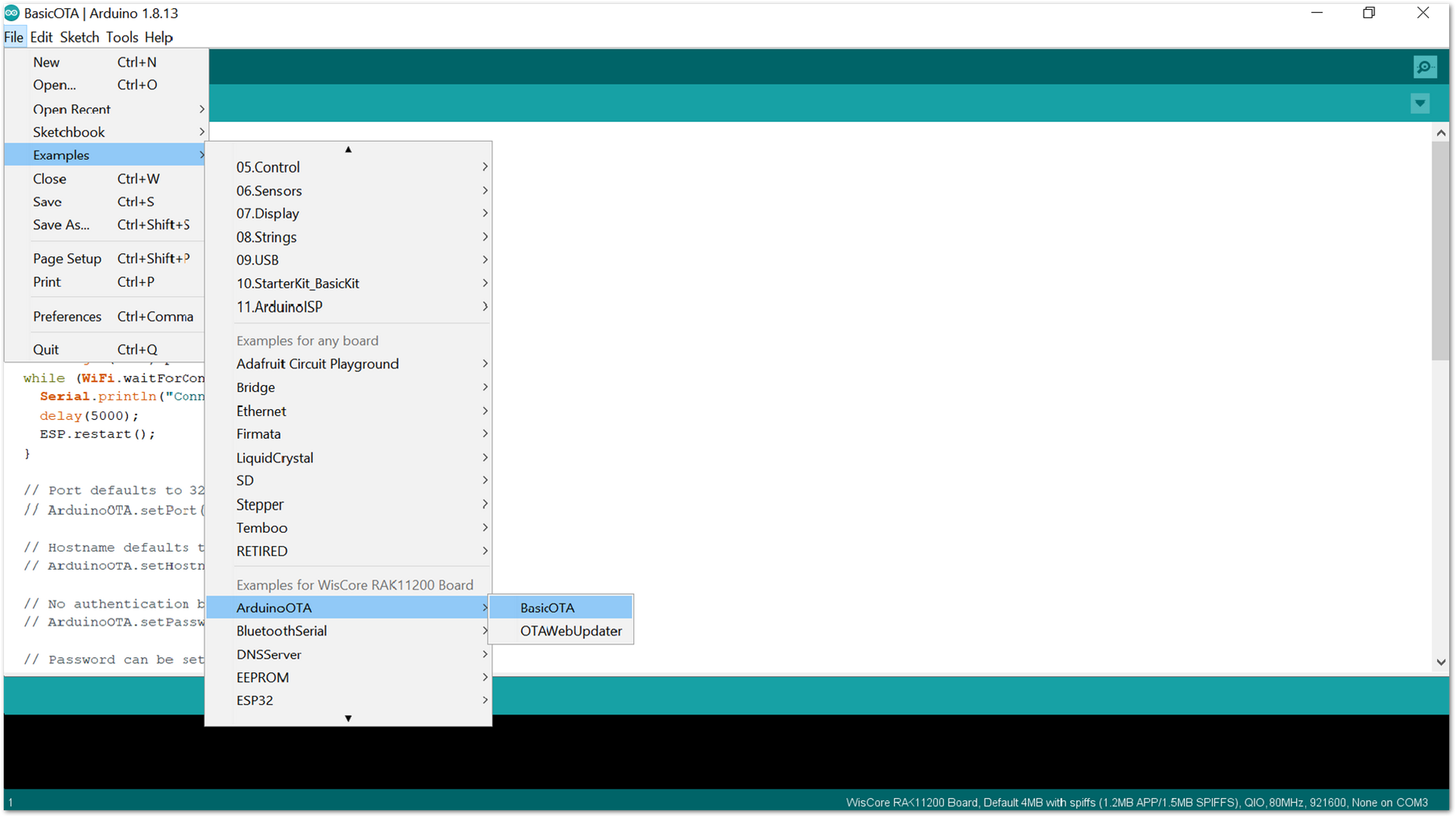
Task: Select the Examples menu entry
Action: 106,155
